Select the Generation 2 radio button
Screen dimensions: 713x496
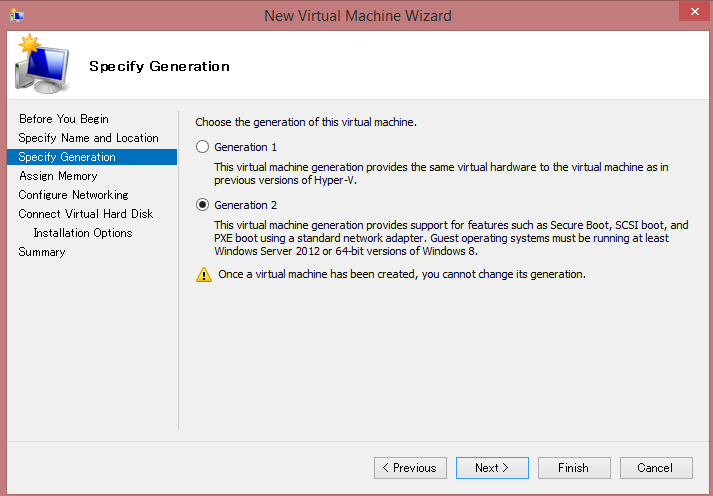(x=203, y=205)
